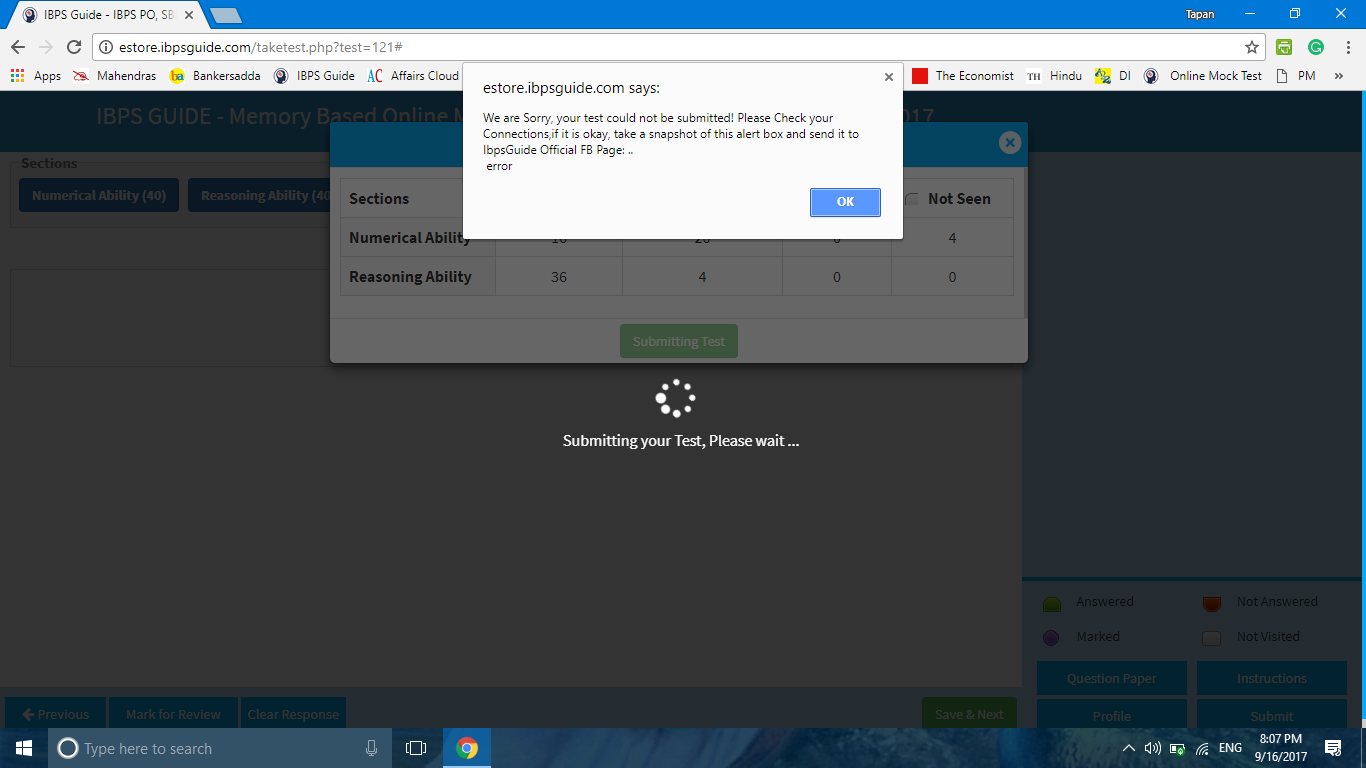Close the summary popup with the round X

click(1010, 143)
